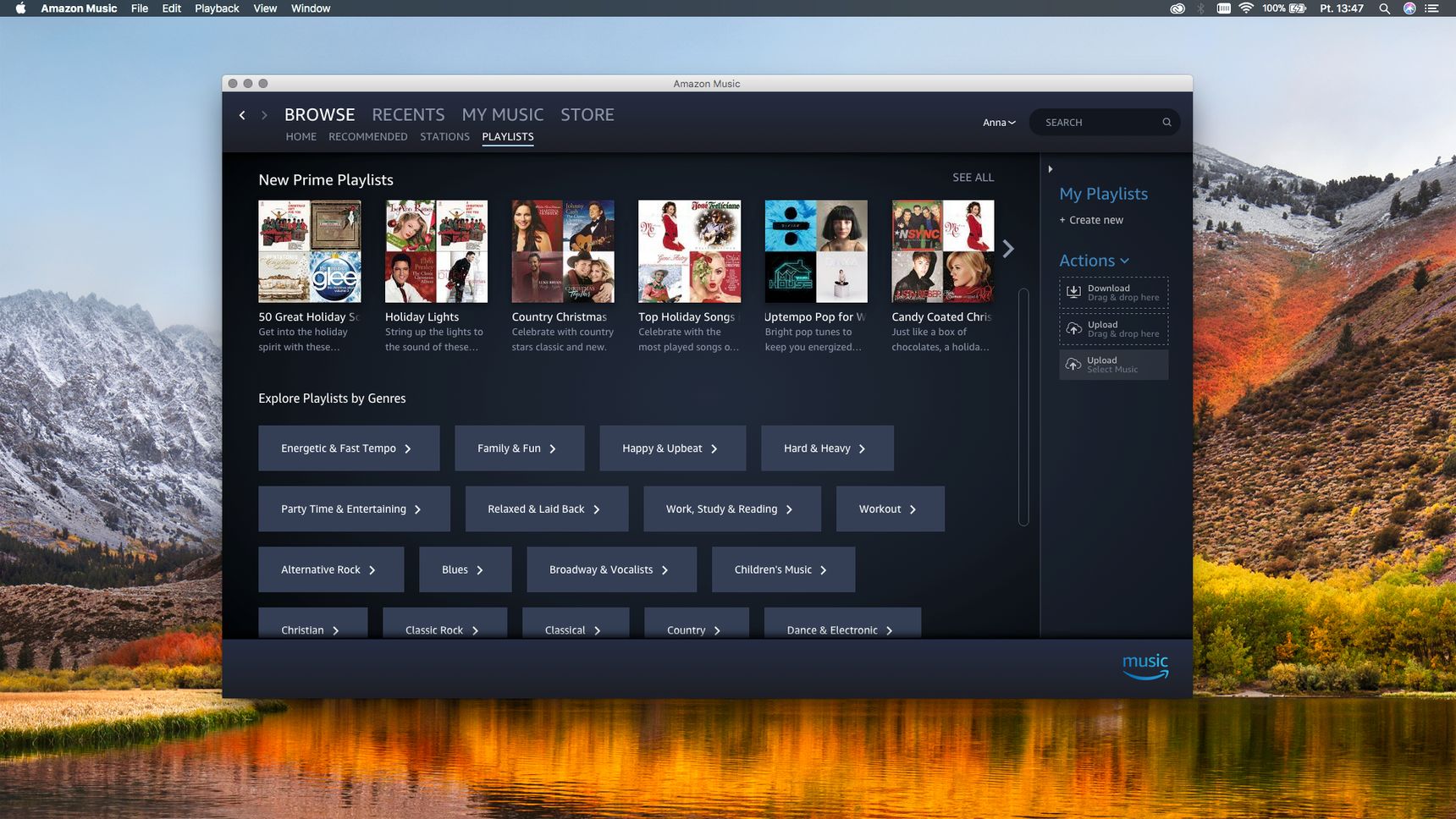Open Country Christmas playlist cover
1456x819 pixels.
pos(563,251)
